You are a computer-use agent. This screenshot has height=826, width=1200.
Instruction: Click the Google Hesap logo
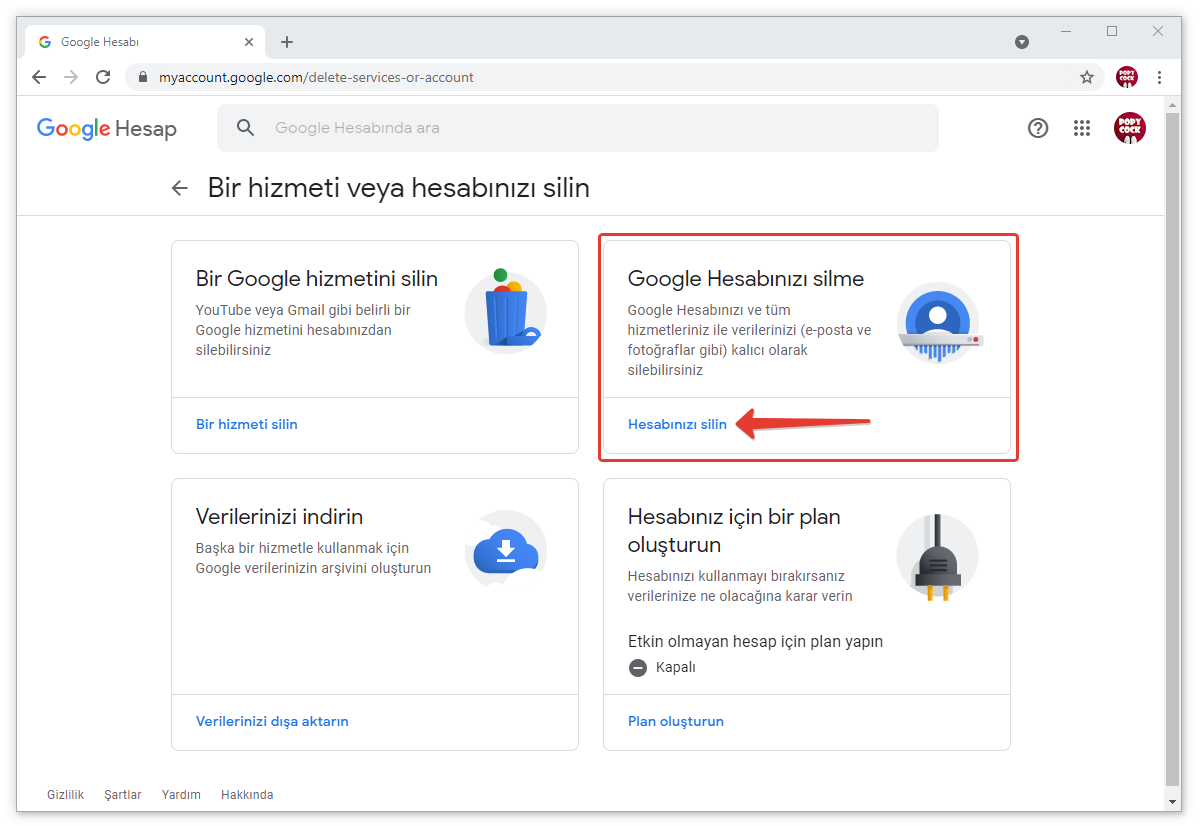point(107,128)
